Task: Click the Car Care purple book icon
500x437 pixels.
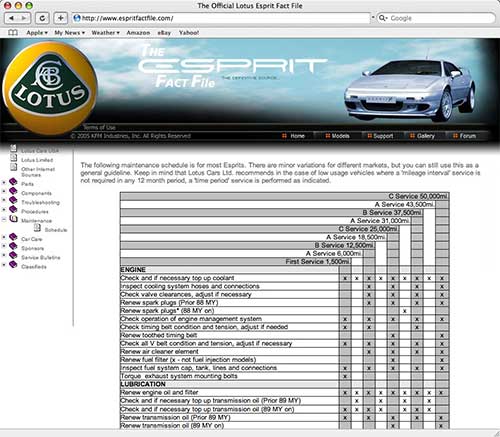Action: pyautogui.click(x=13, y=237)
